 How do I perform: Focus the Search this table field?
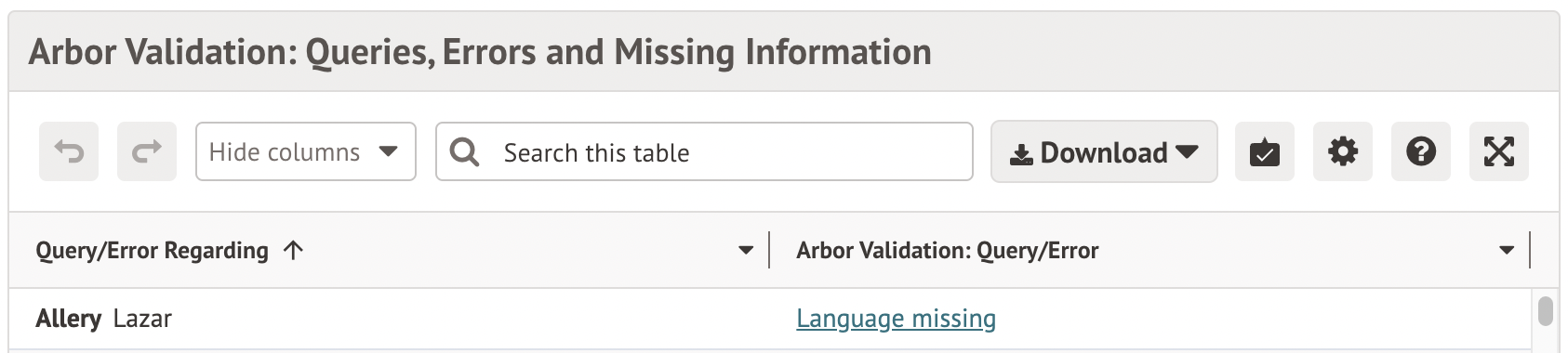coord(704,151)
